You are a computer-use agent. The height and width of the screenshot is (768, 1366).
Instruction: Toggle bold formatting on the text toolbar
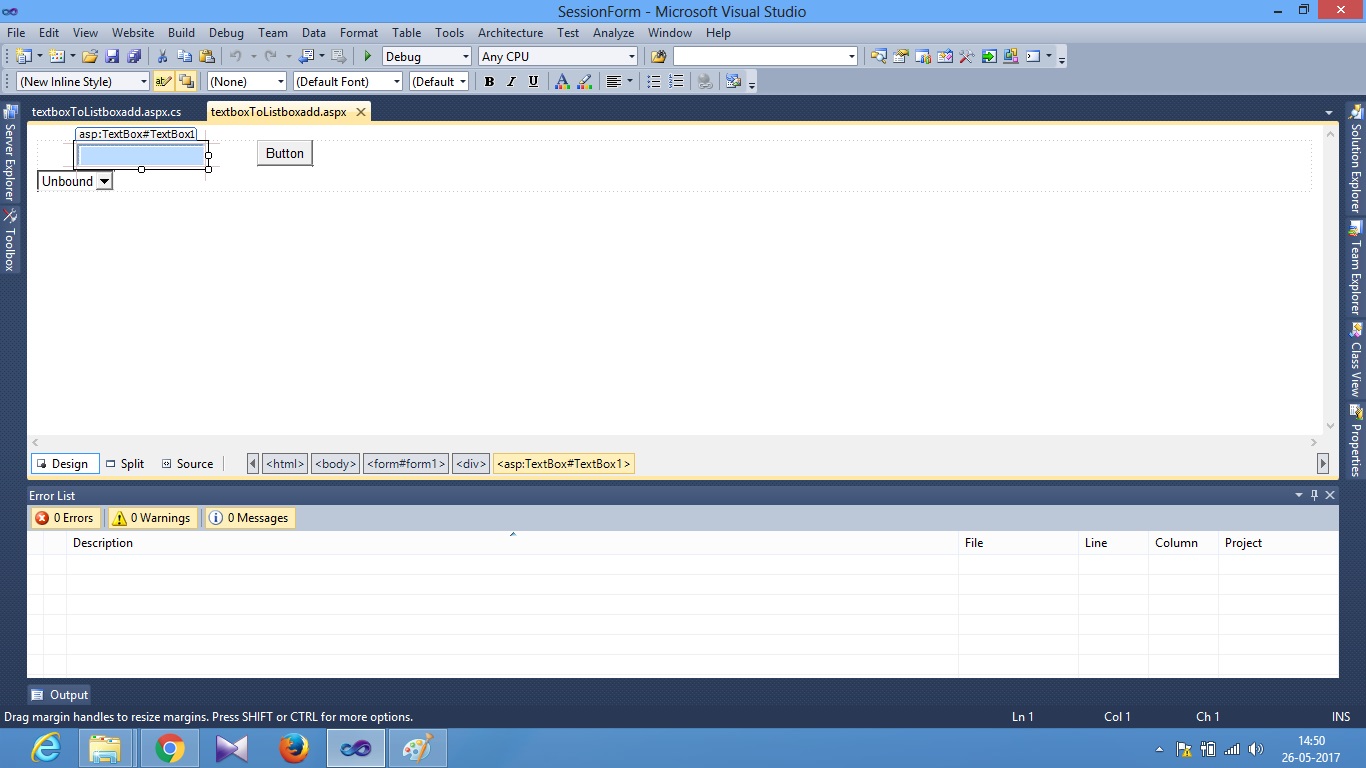point(489,81)
